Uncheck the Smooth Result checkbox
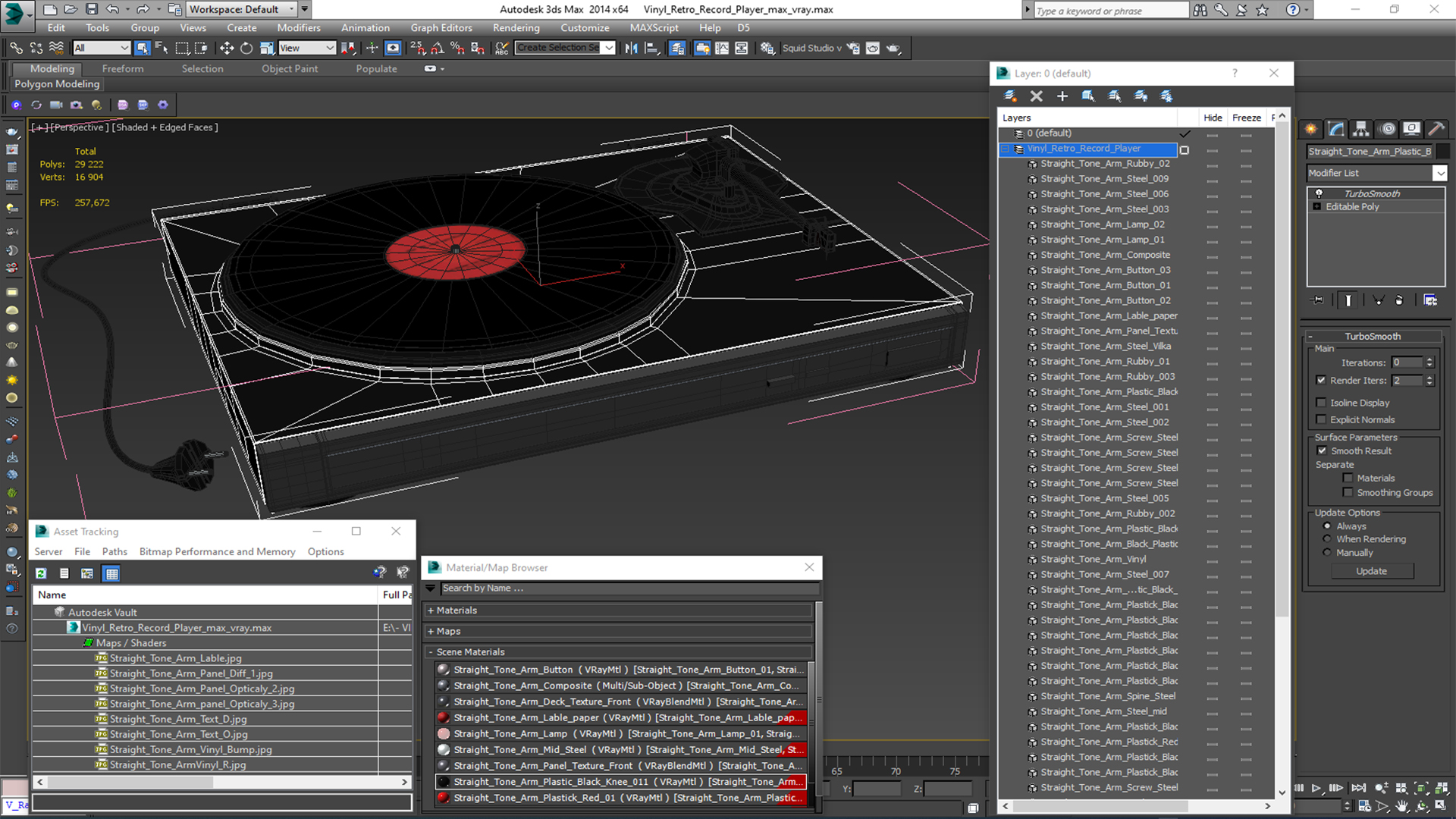Image resolution: width=1456 pixels, height=819 pixels. [x=1322, y=450]
